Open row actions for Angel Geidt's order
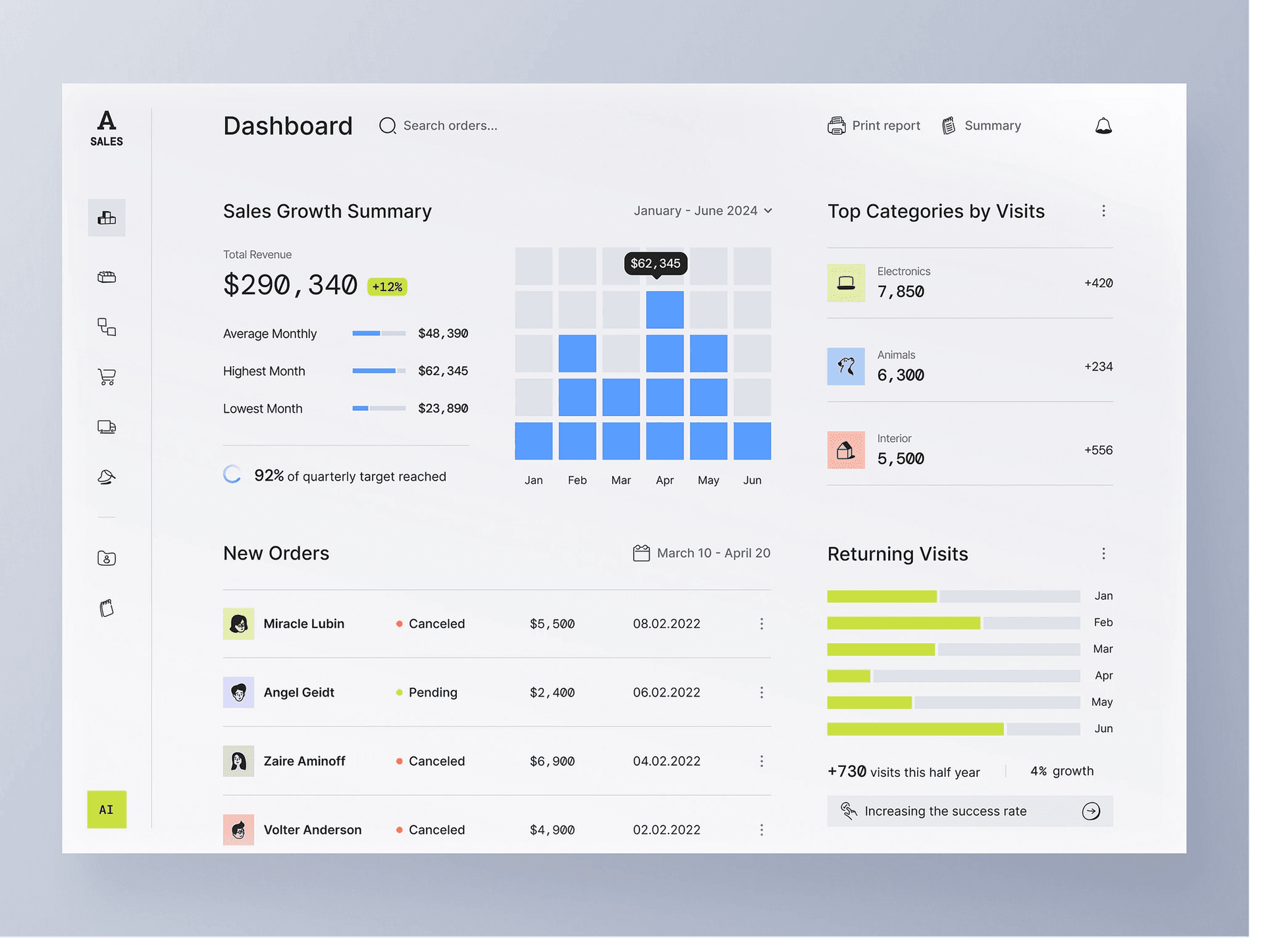 coord(762,692)
